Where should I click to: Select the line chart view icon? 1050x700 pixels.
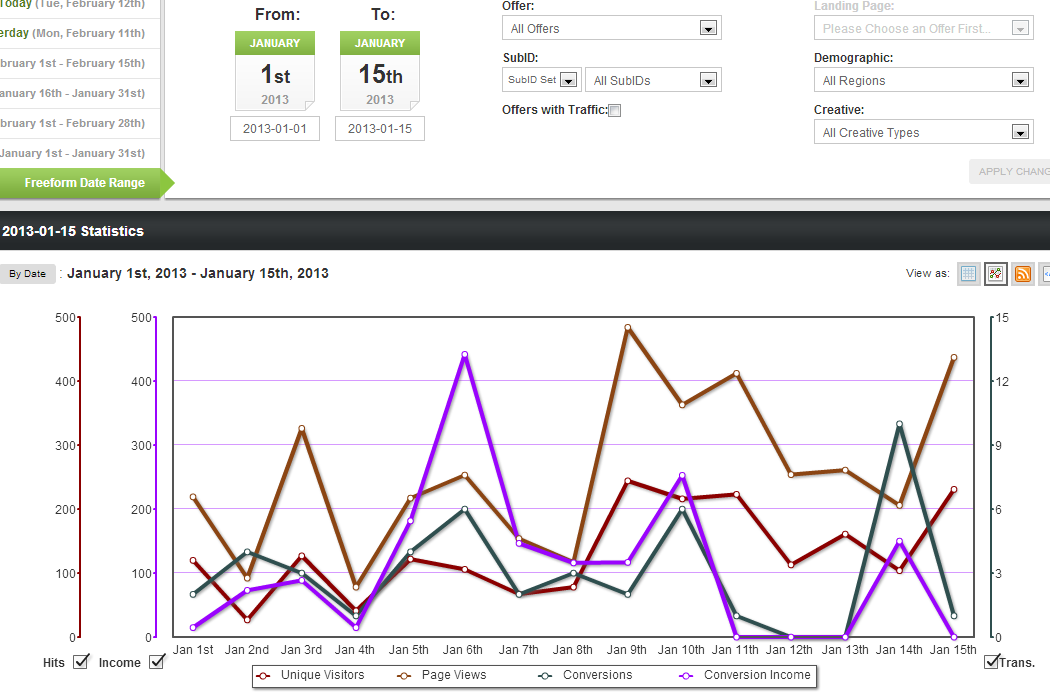pyautogui.click(x=995, y=274)
